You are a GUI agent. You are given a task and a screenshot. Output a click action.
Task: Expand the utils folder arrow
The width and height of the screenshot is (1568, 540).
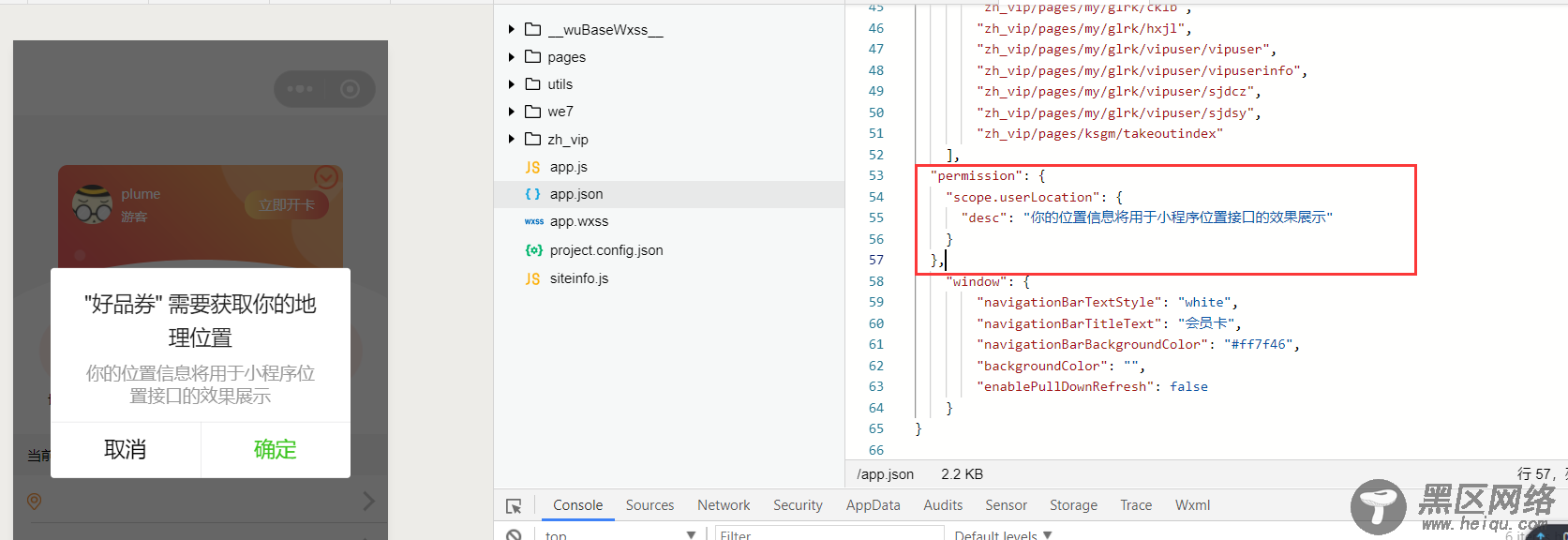coord(512,84)
